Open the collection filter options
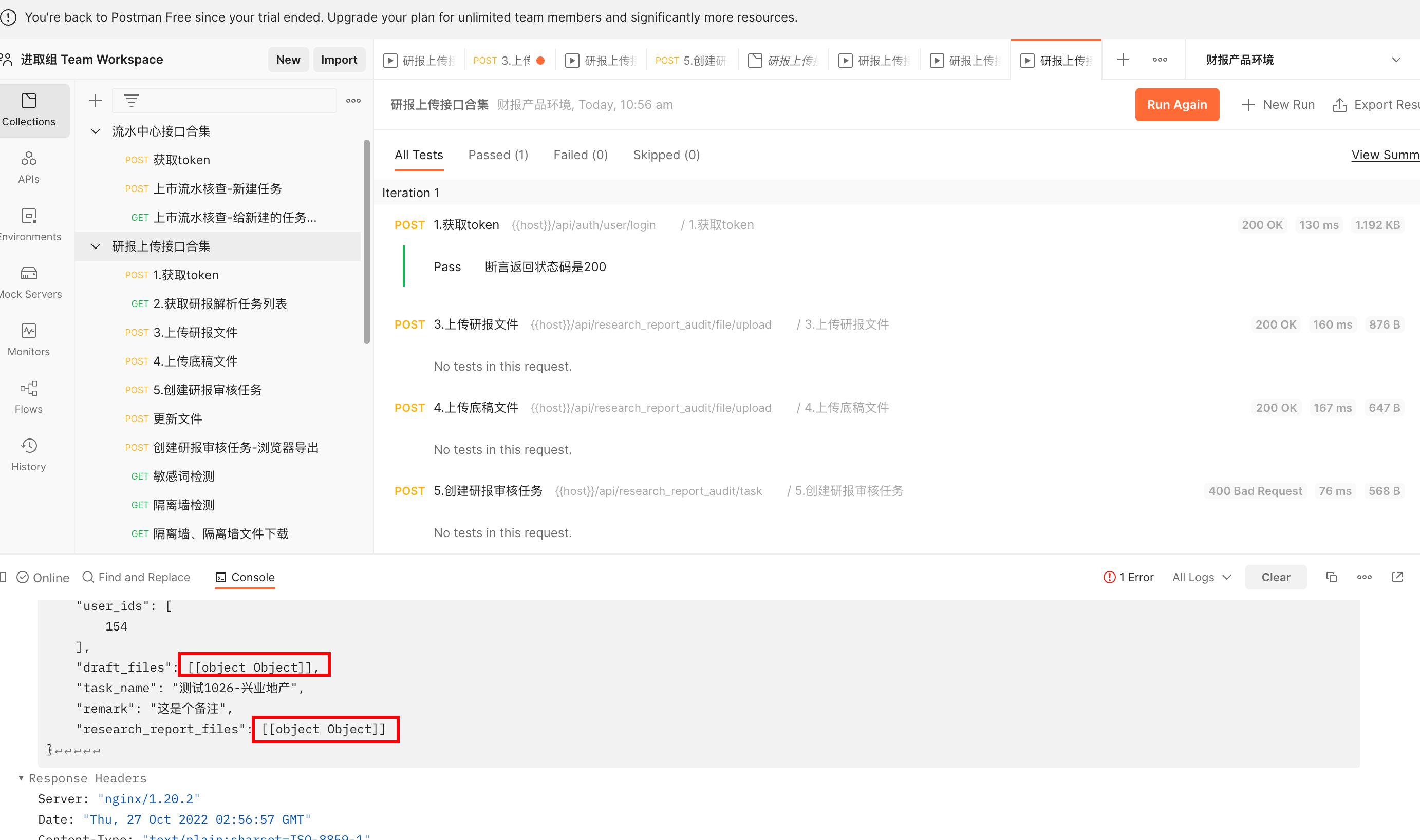The width and height of the screenshot is (1420, 840). [x=132, y=100]
